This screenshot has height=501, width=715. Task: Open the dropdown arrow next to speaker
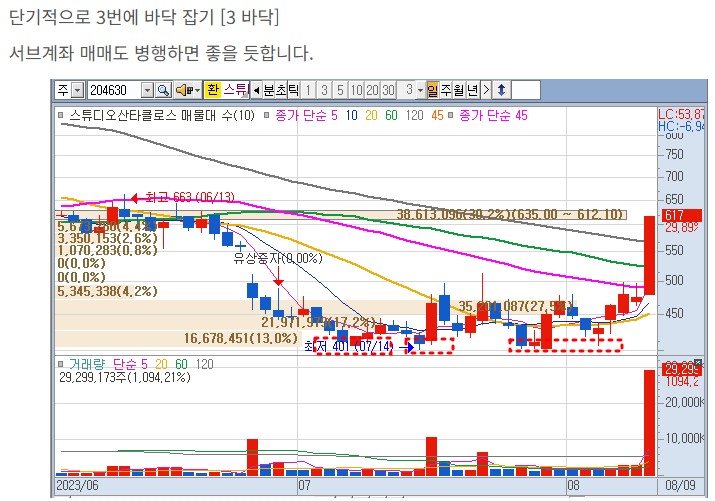[x=197, y=90]
